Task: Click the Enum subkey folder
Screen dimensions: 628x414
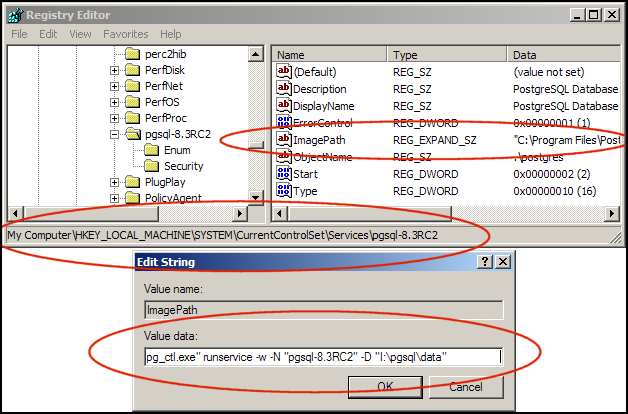Action: (x=151, y=150)
